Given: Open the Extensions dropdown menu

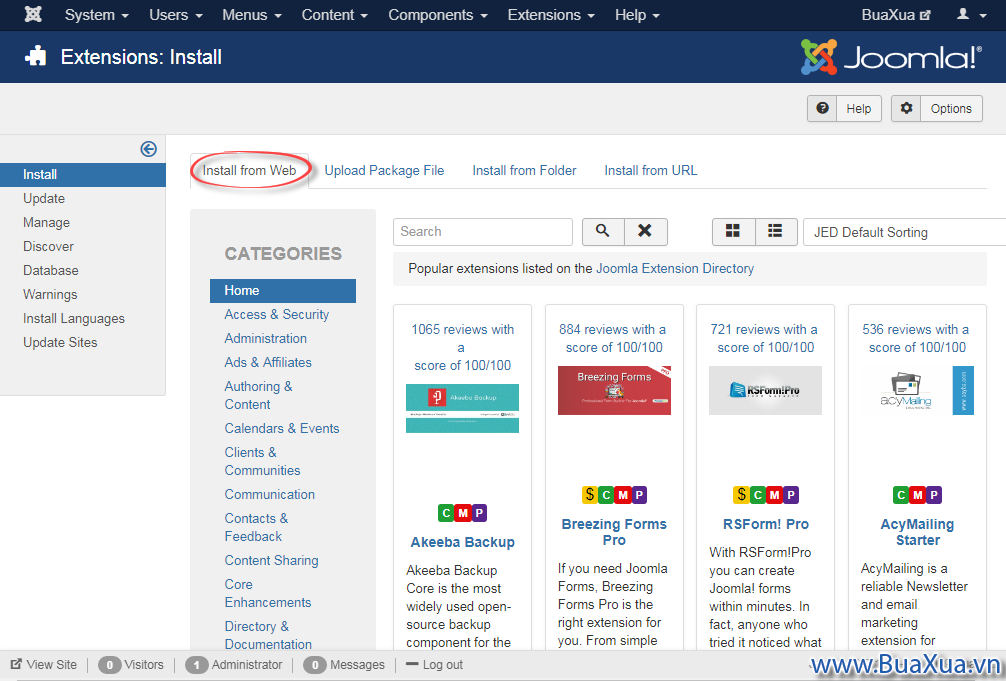Looking at the screenshot, I should 551,15.
